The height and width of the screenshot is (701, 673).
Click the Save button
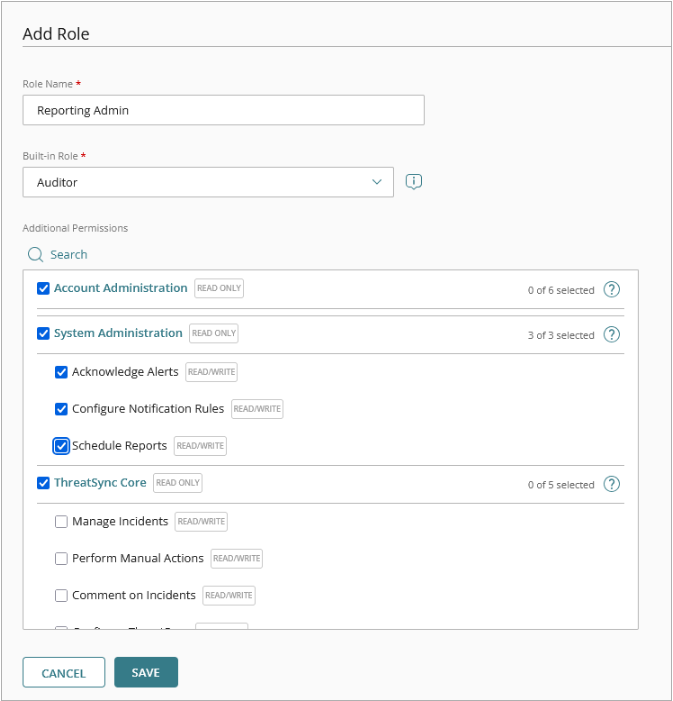[146, 673]
